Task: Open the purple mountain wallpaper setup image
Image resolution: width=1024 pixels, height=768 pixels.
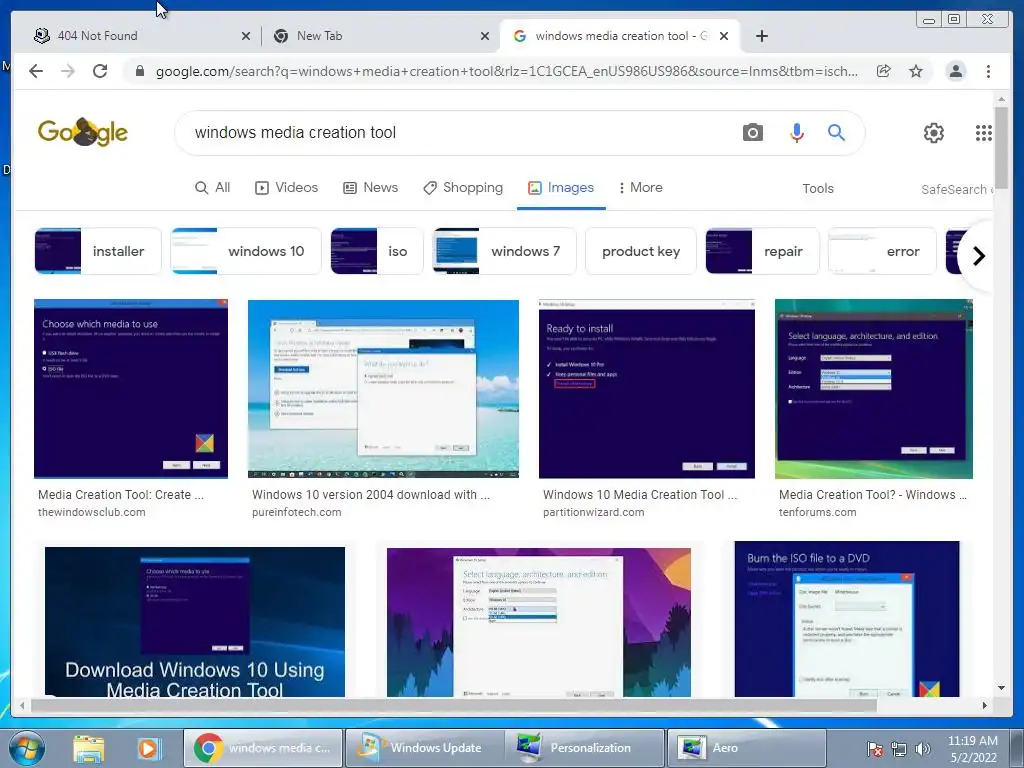Action: click(539, 622)
